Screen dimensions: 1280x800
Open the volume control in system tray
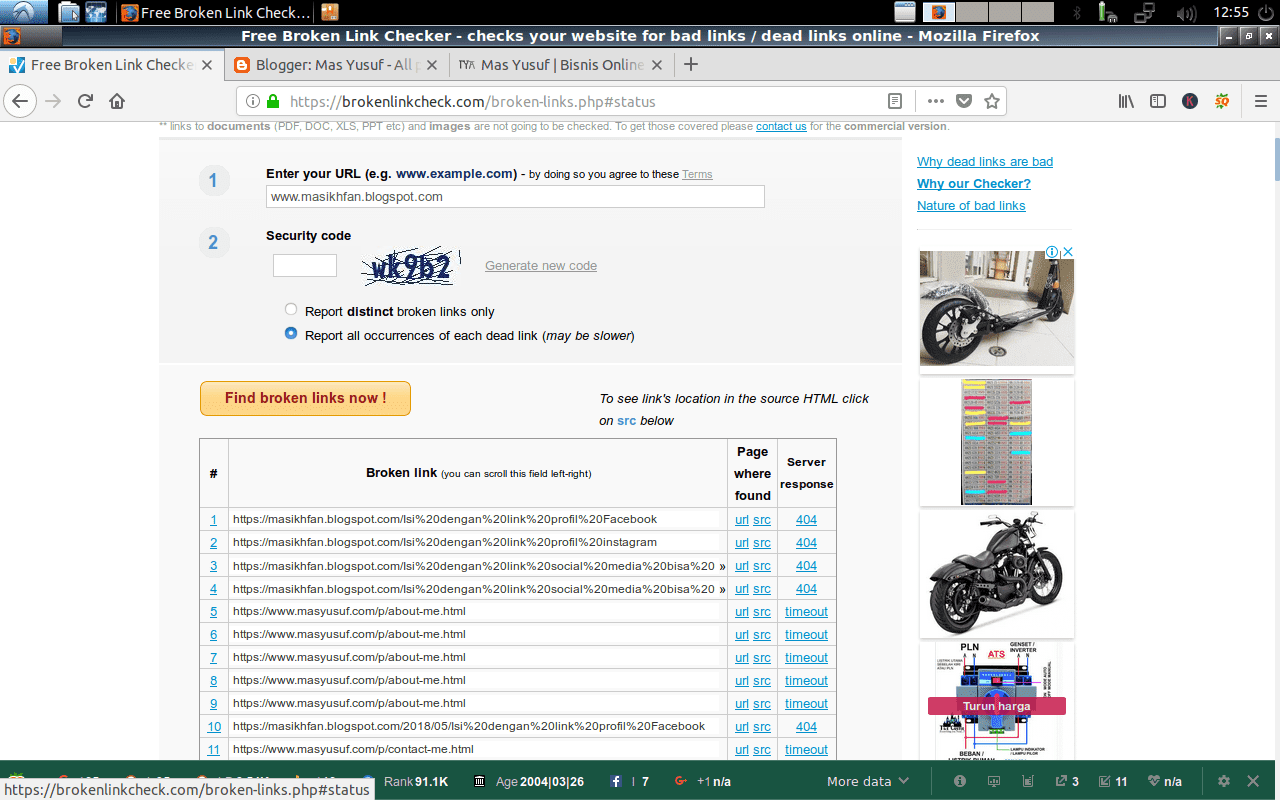pos(1187,13)
